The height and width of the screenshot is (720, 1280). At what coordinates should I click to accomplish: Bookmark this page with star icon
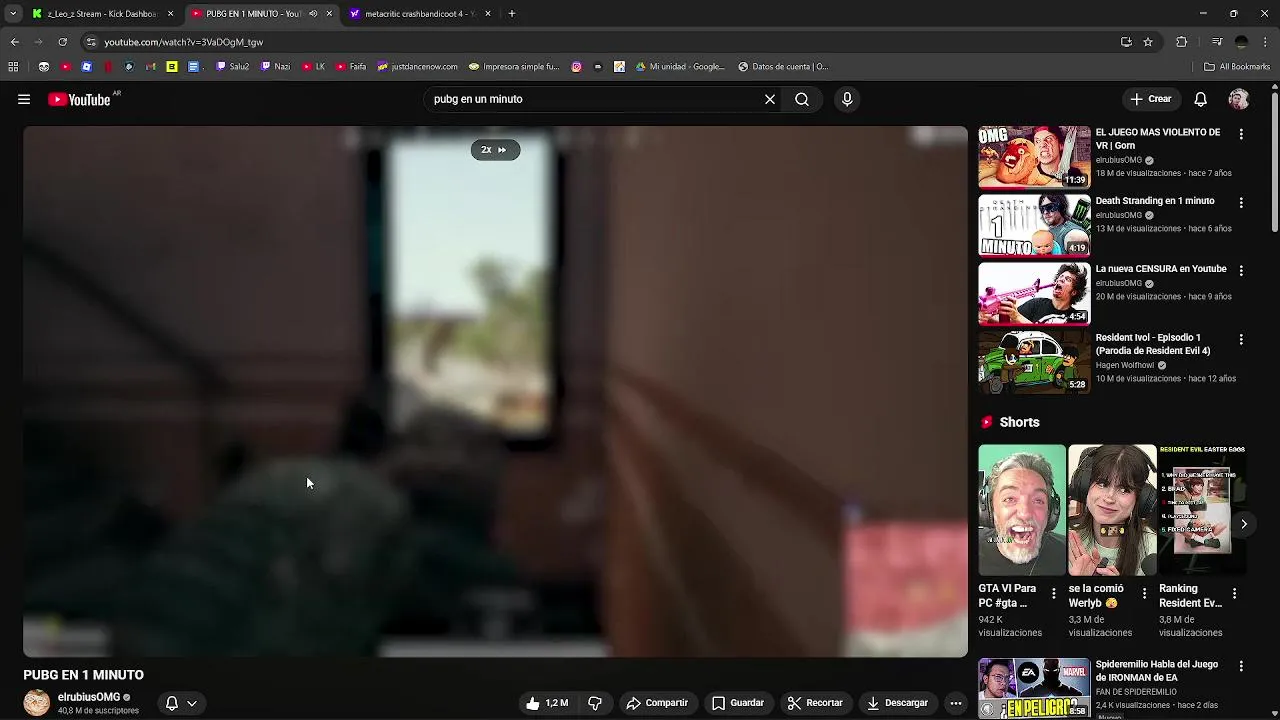point(1148,42)
